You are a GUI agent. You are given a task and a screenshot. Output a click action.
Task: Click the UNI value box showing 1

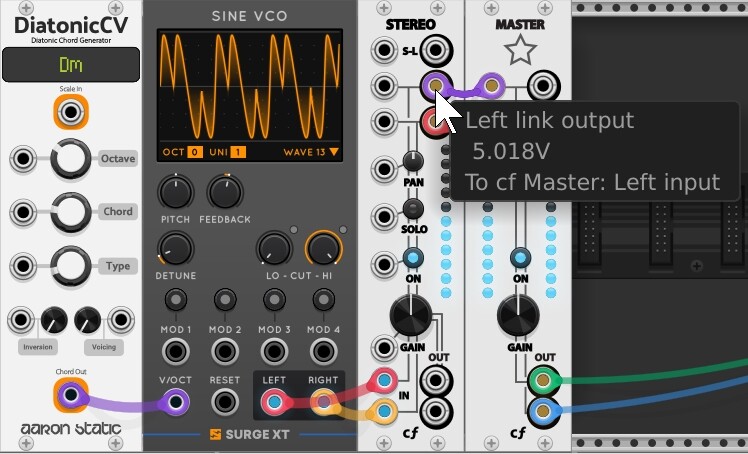(x=238, y=152)
